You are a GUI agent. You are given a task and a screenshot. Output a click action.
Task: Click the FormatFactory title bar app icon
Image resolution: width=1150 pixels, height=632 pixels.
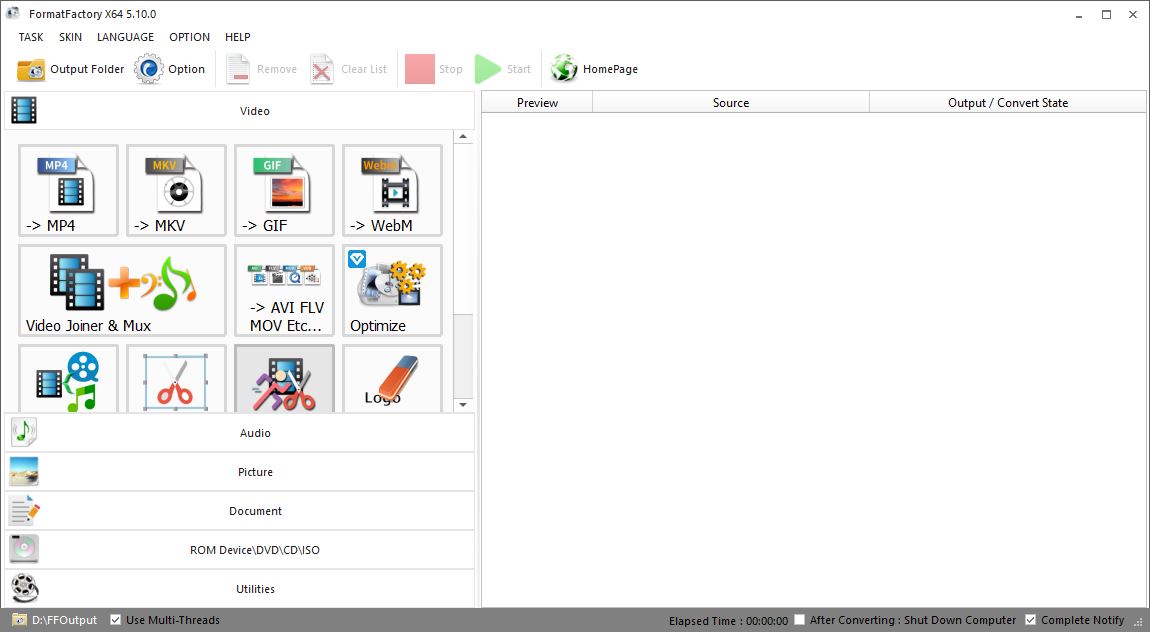click(x=12, y=13)
